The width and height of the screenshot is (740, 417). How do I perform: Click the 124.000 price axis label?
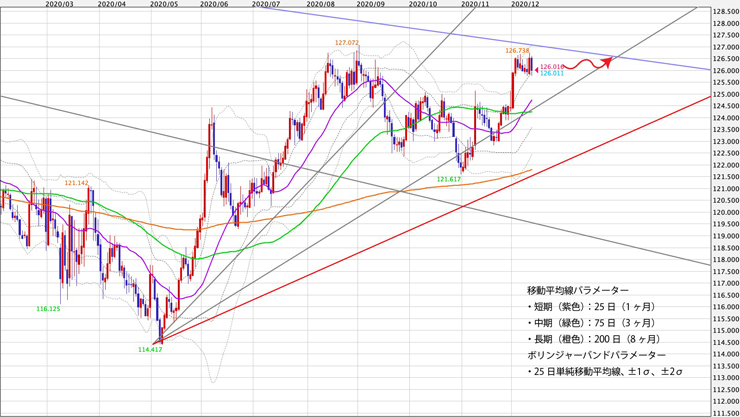(727, 118)
